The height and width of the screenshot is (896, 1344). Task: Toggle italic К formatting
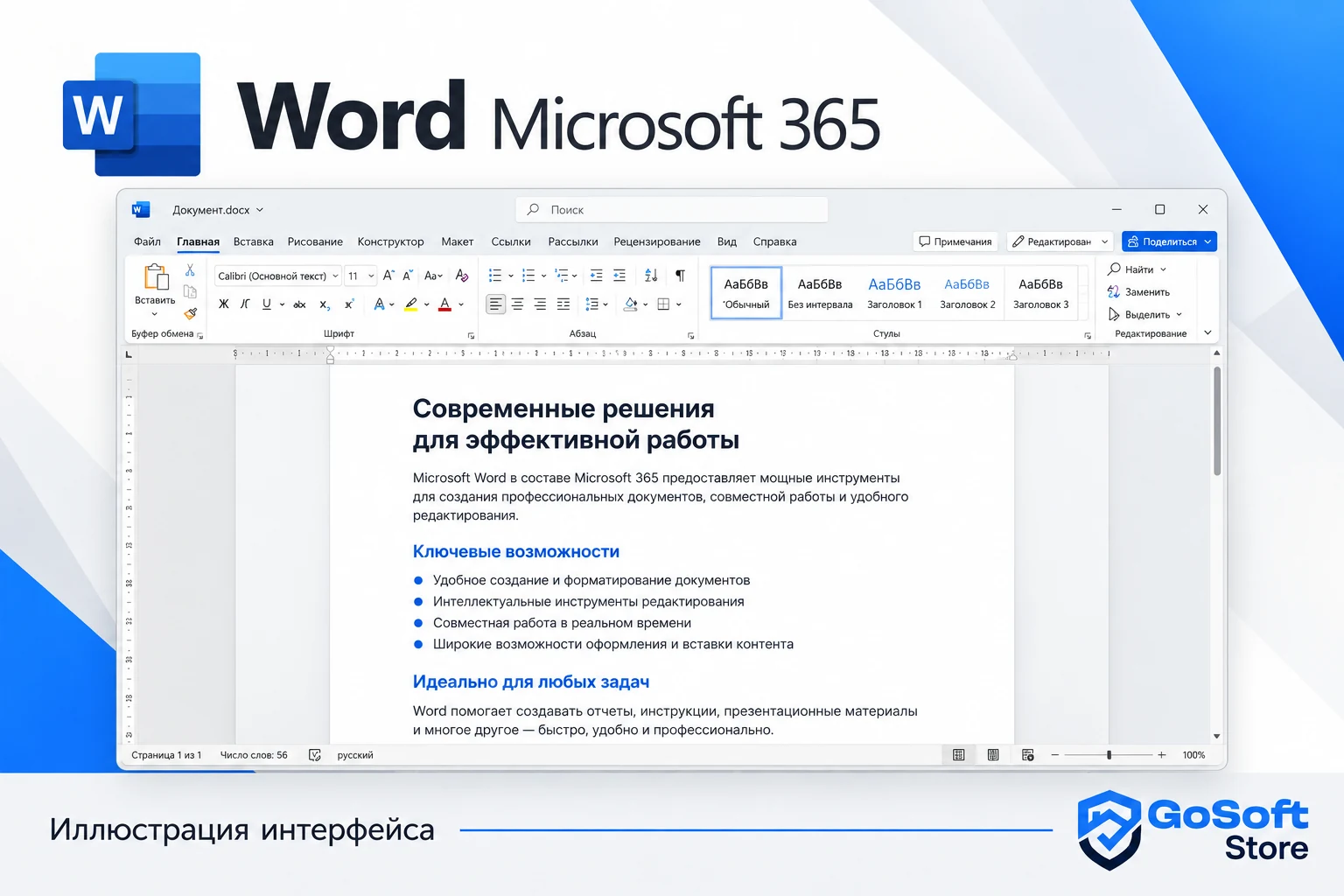245,304
